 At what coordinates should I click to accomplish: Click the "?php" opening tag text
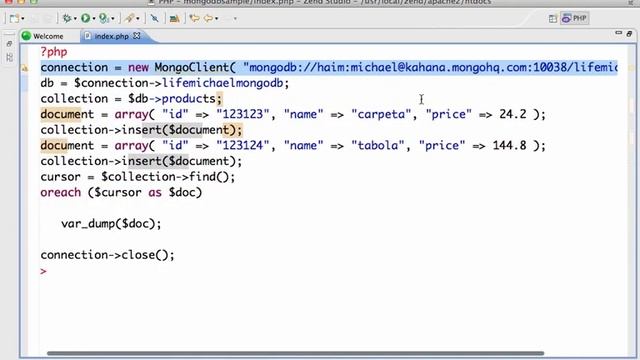[54, 52]
